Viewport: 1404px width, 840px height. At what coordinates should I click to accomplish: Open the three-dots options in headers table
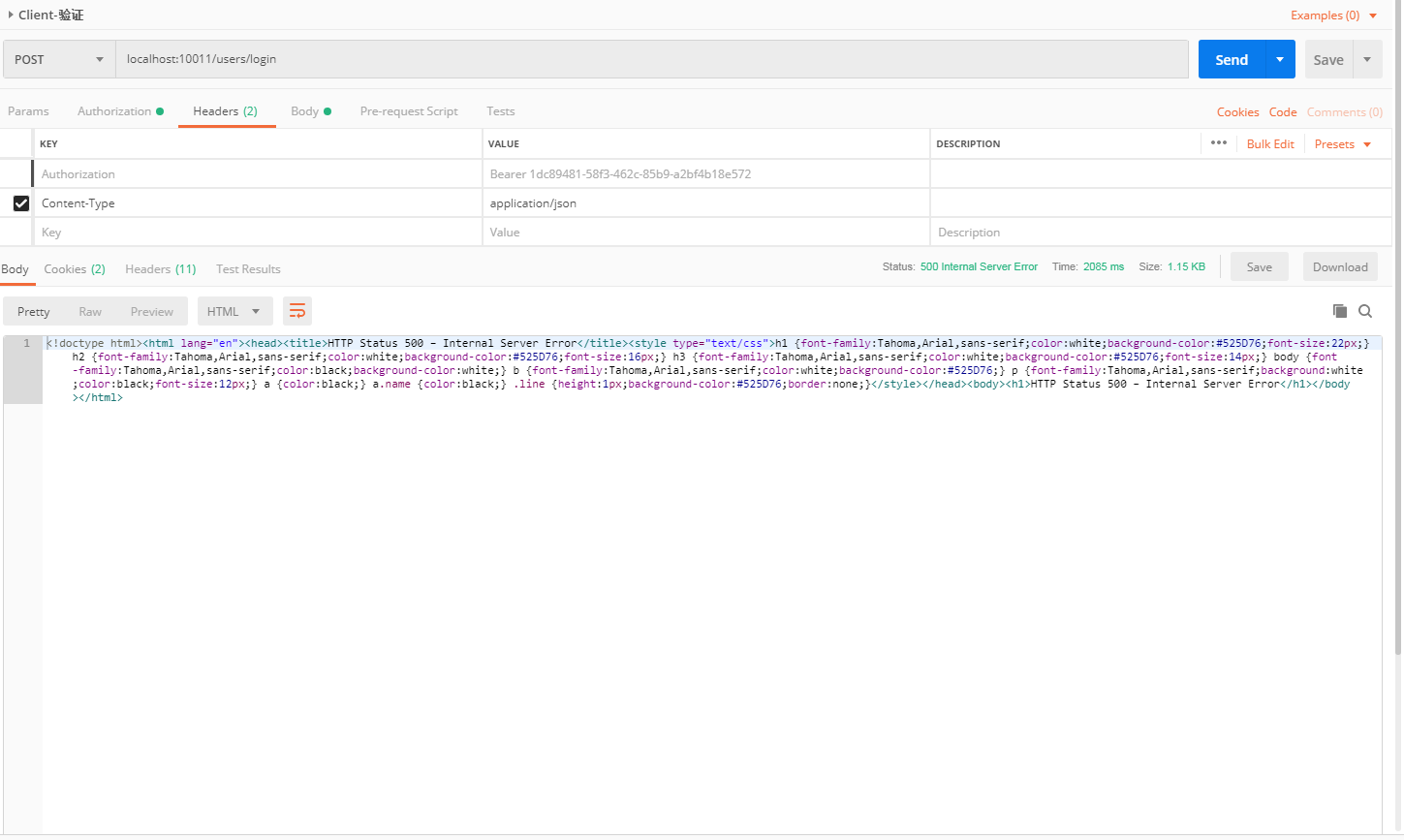coord(1219,143)
